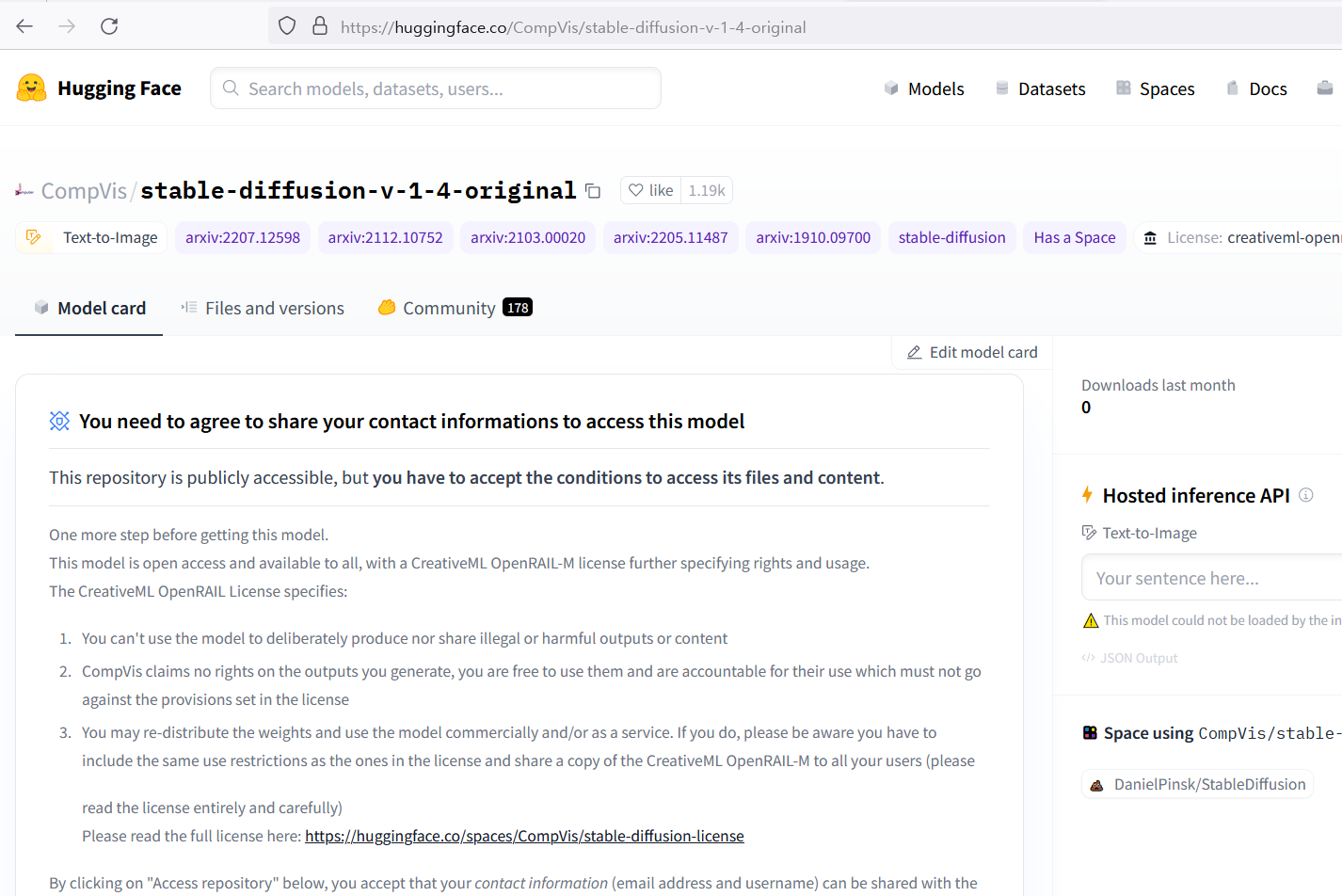Open the arxiv:2103.00020 tag

(x=528, y=237)
